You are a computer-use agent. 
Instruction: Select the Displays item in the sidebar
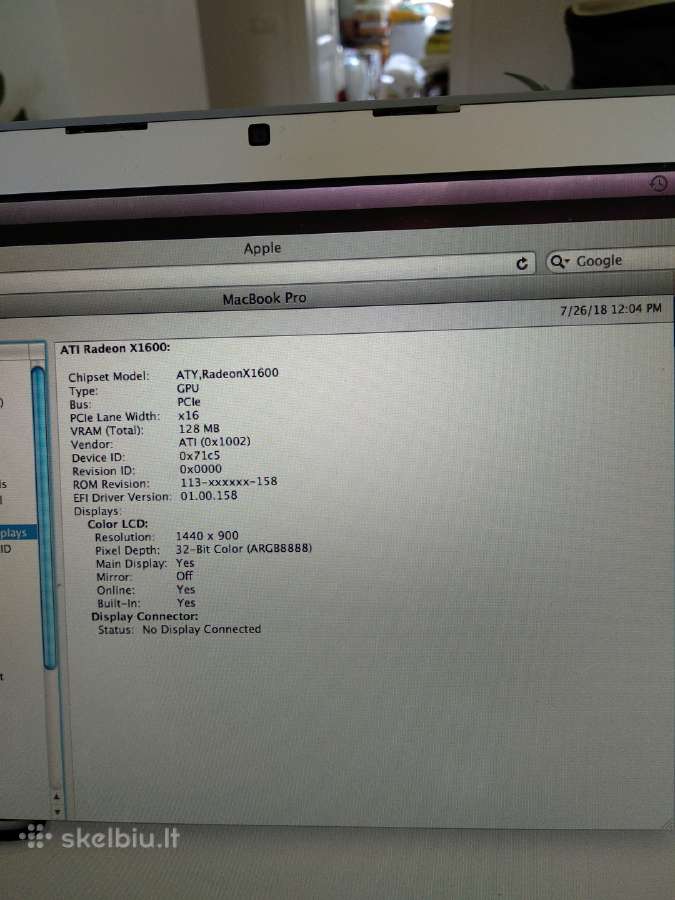(16, 533)
